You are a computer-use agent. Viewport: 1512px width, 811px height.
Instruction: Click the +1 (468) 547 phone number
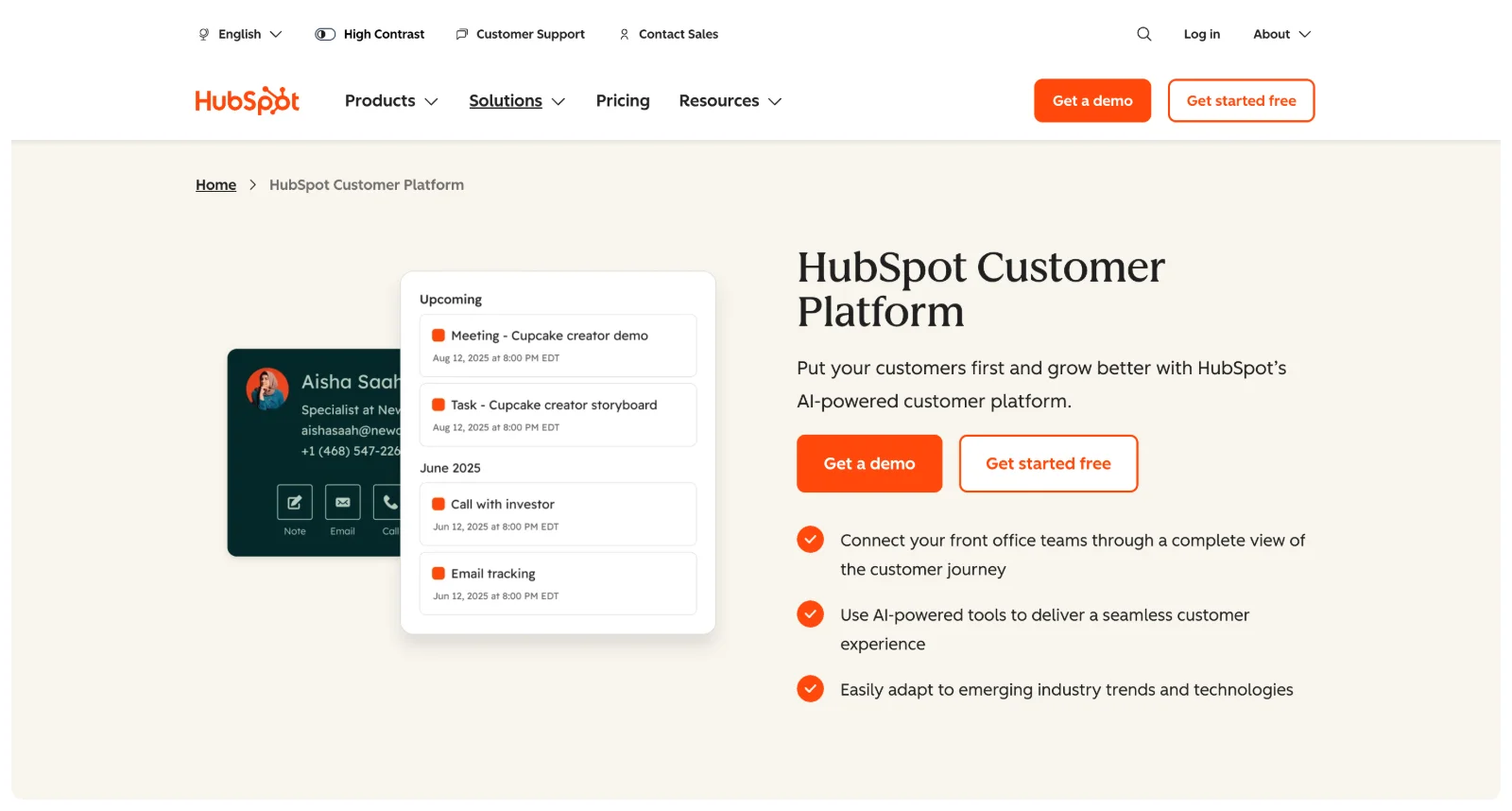coord(351,451)
